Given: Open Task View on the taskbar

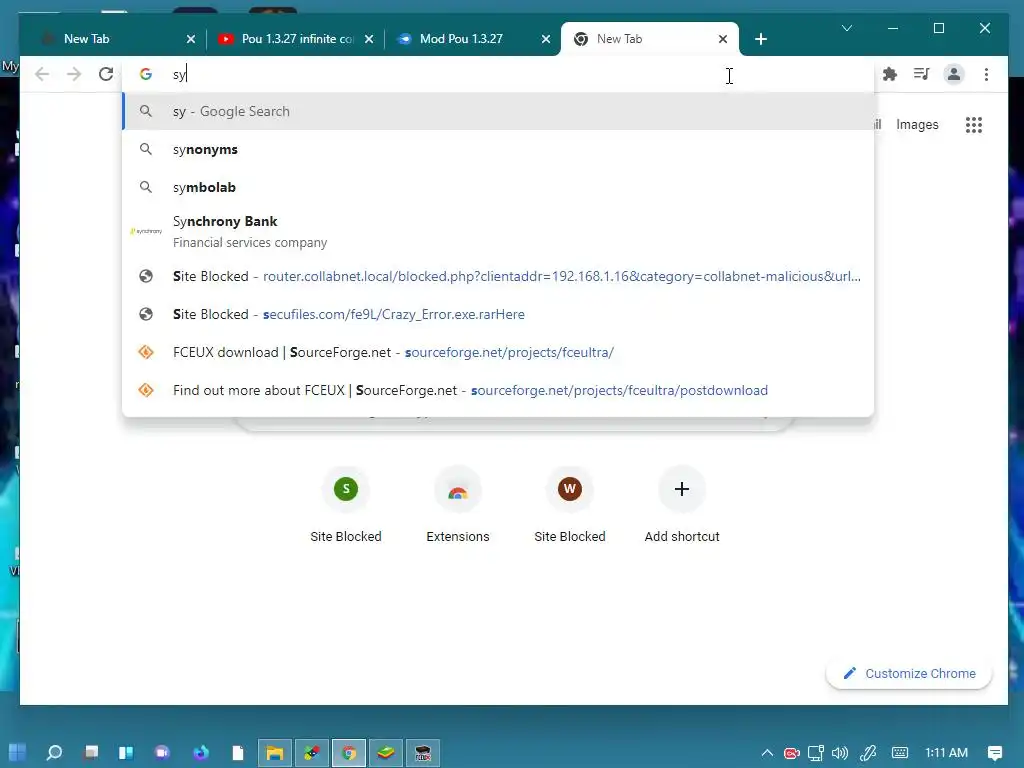Looking at the screenshot, I should (x=91, y=752).
